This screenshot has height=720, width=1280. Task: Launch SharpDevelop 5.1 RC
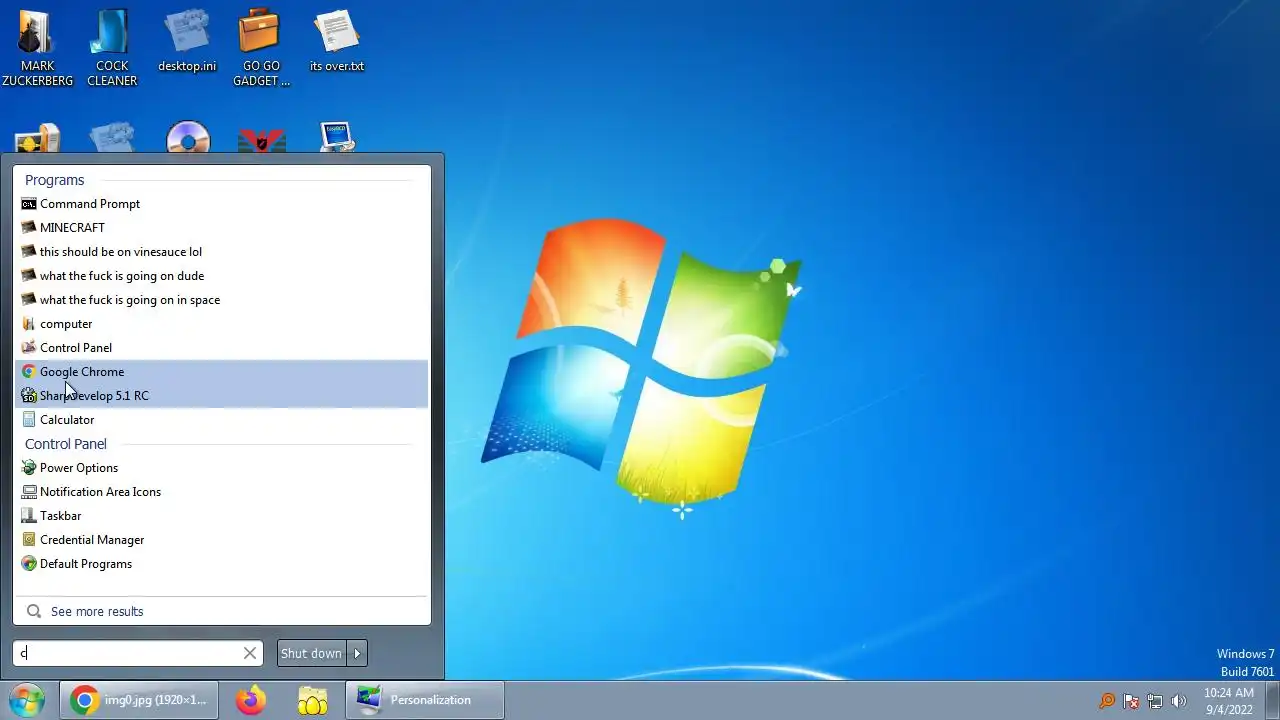pos(222,396)
